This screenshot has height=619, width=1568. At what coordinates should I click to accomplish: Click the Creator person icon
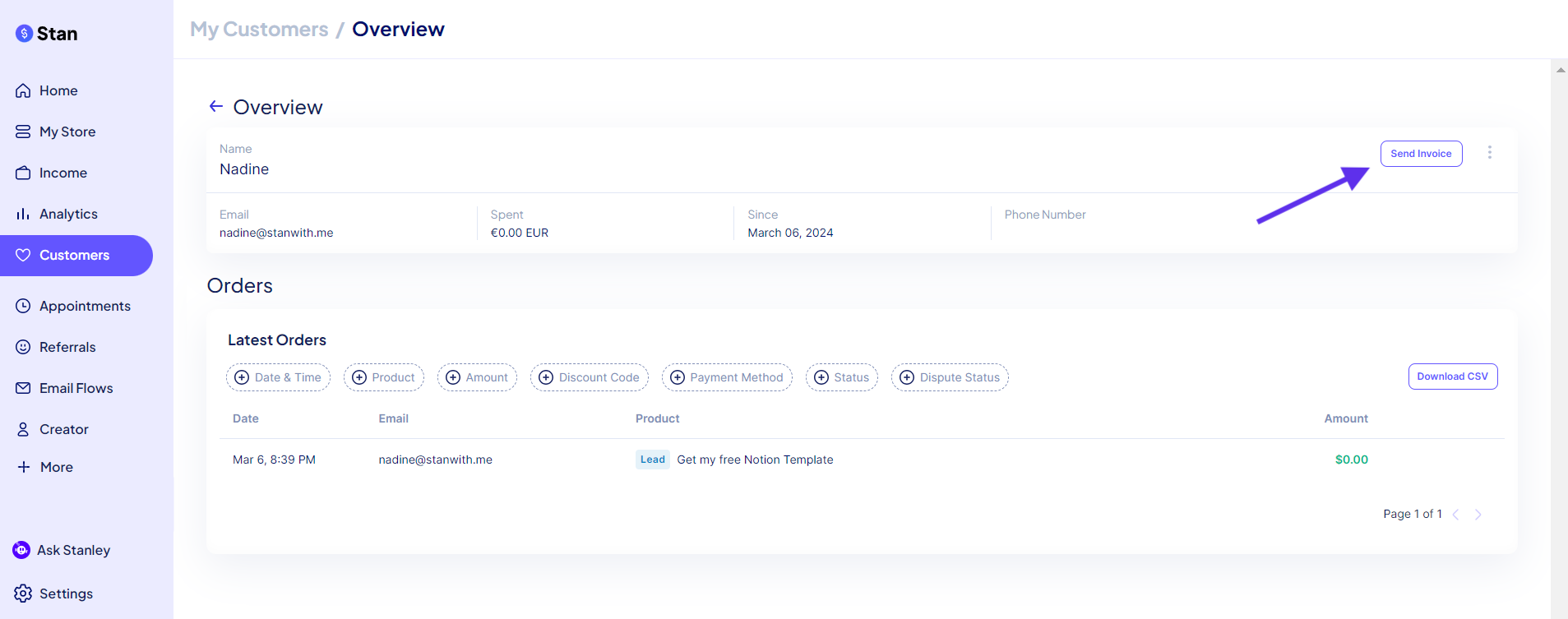coord(23,429)
